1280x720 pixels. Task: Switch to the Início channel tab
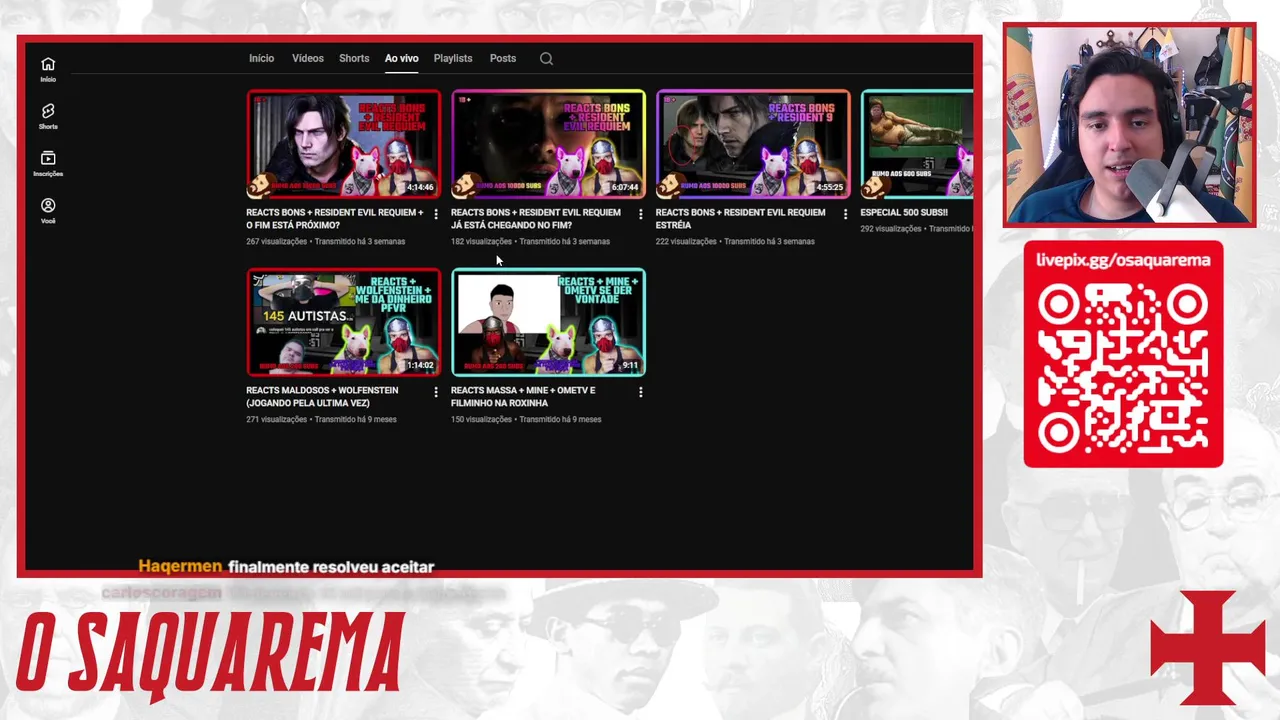pos(261,58)
